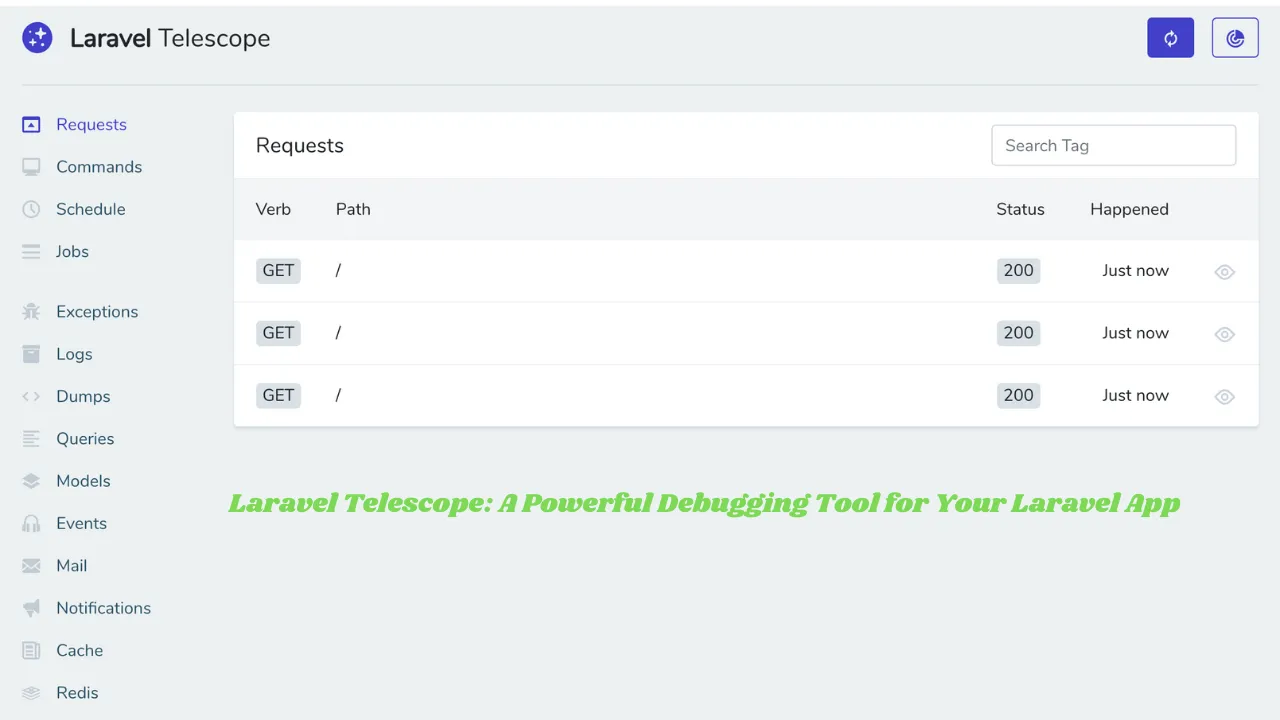This screenshot has height=720, width=1280.
Task: Show details of the first GET request
Action: click(x=1224, y=271)
